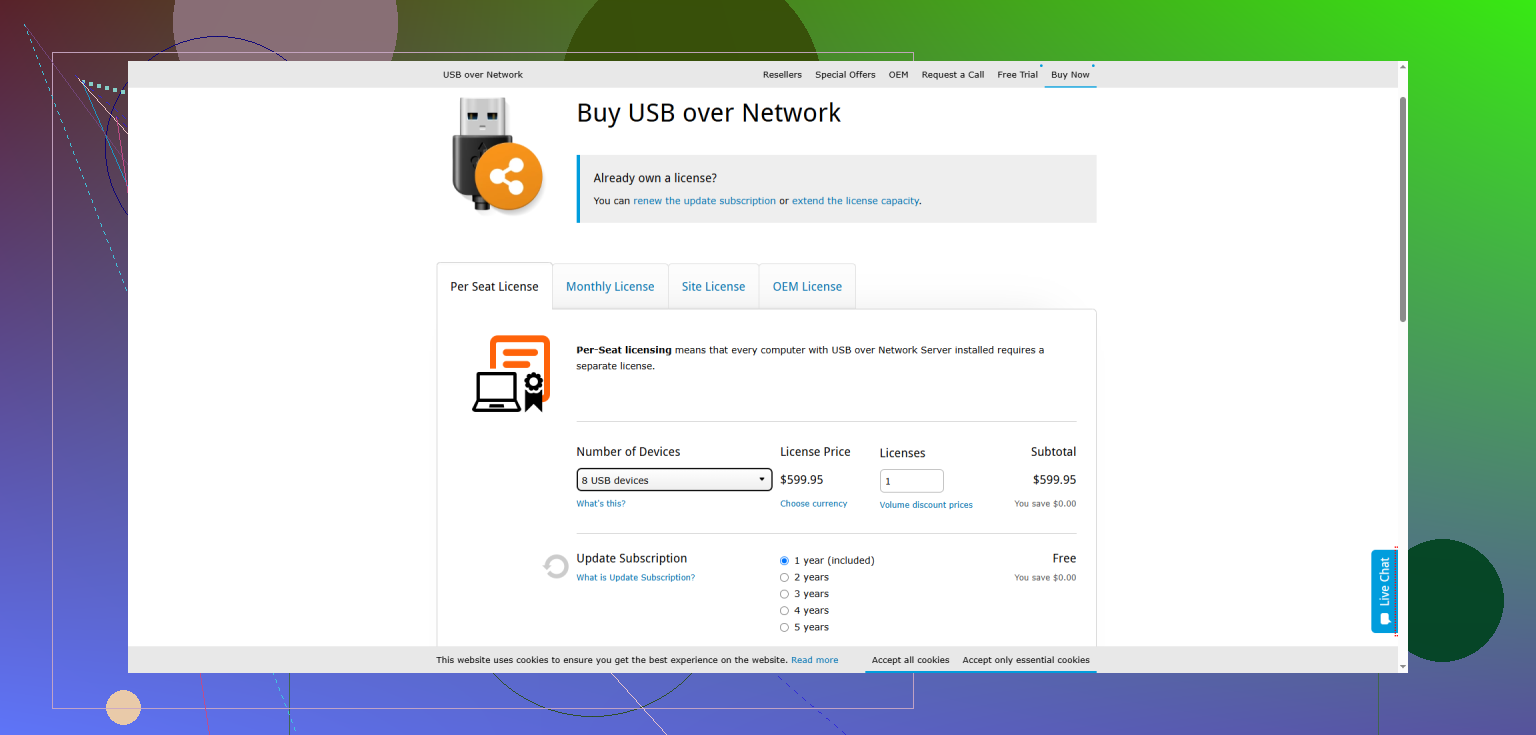Open the Site License tab

click(713, 287)
